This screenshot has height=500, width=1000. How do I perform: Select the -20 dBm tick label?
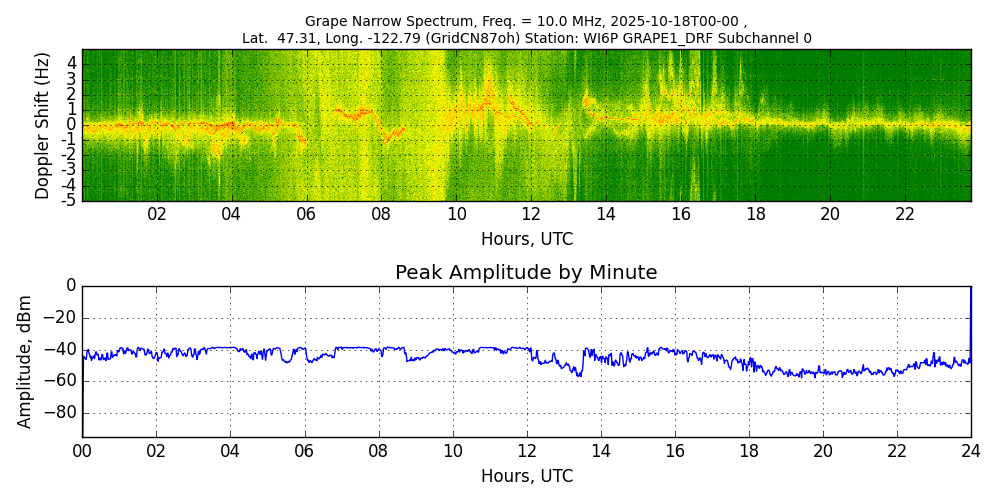(x=62, y=318)
